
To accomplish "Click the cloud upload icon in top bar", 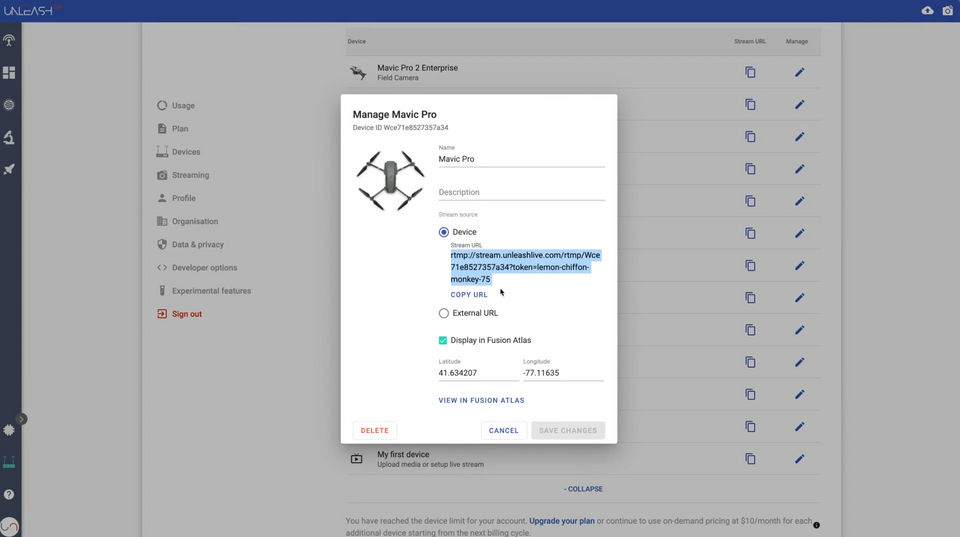I will (x=928, y=10).
